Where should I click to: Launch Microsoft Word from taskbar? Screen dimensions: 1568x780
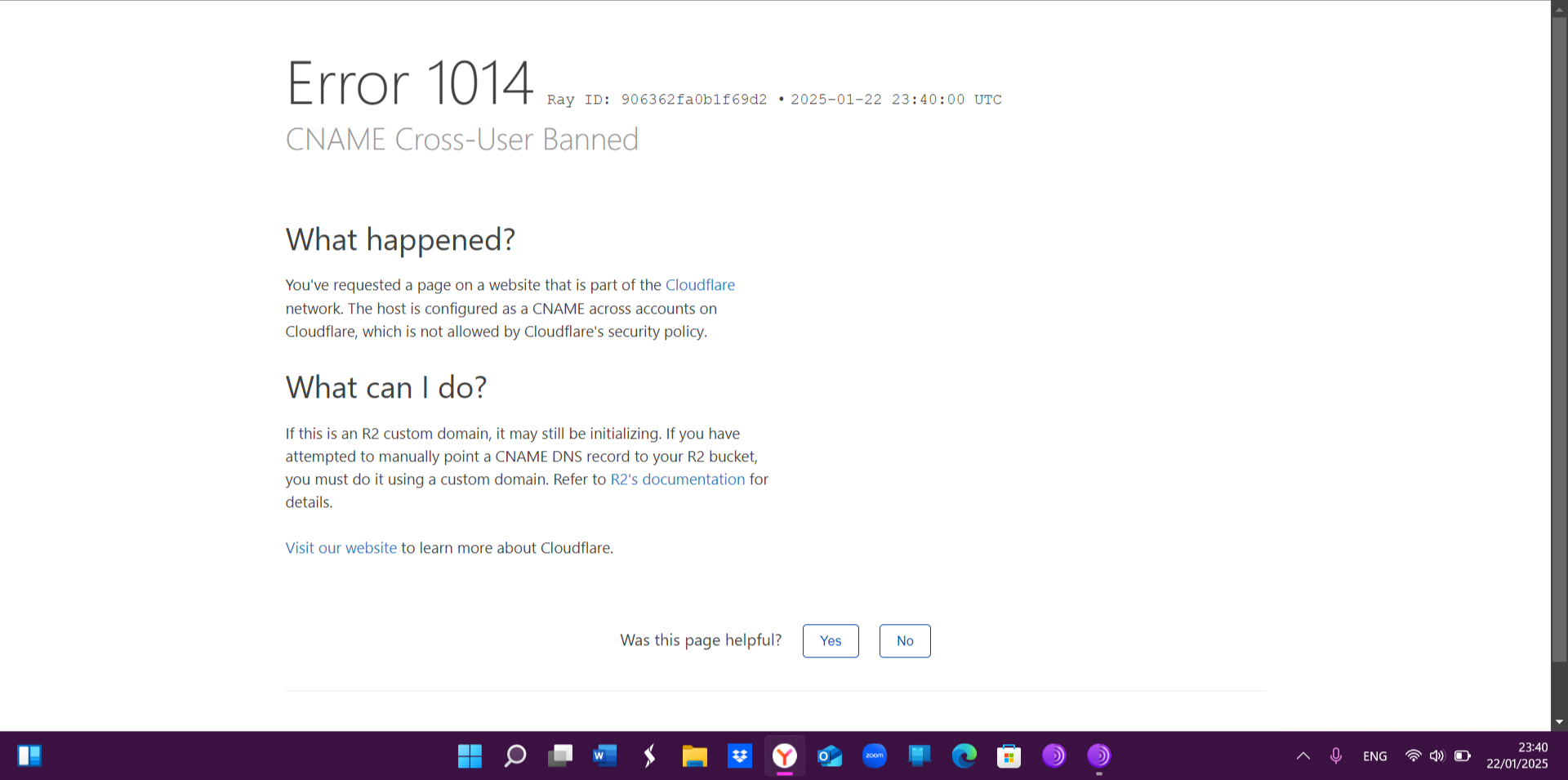coord(604,756)
